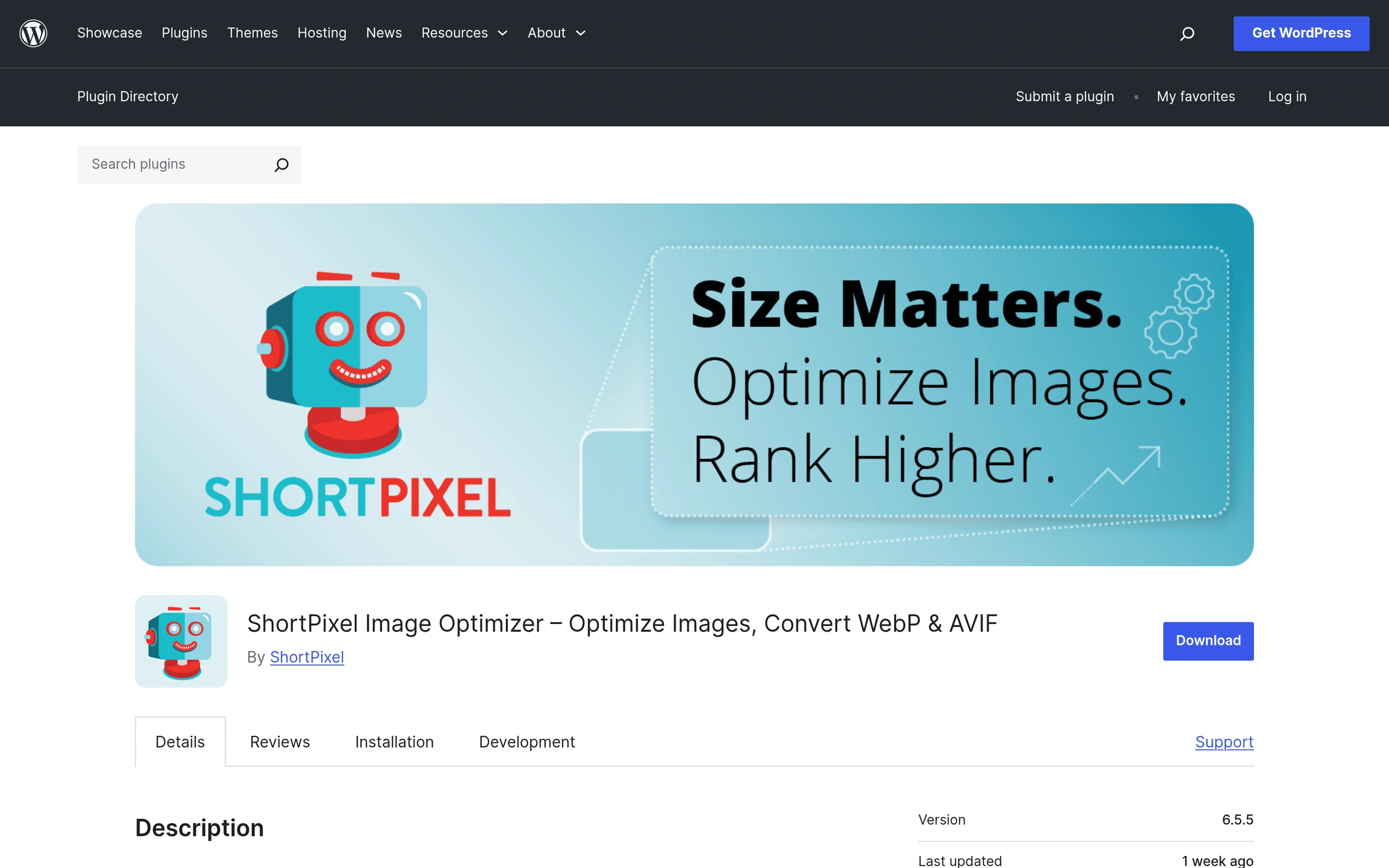The width and height of the screenshot is (1389, 868).
Task: Open the Themes nav item
Action: pyautogui.click(x=252, y=33)
